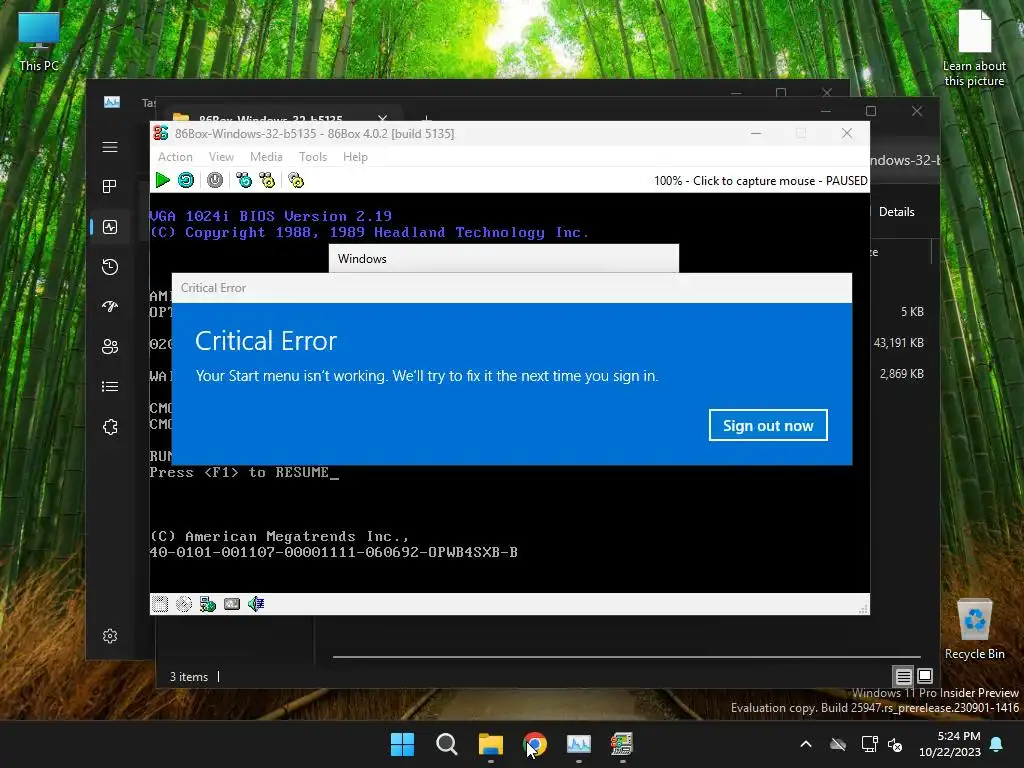Open the Help menu in 86Box

(x=355, y=157)
